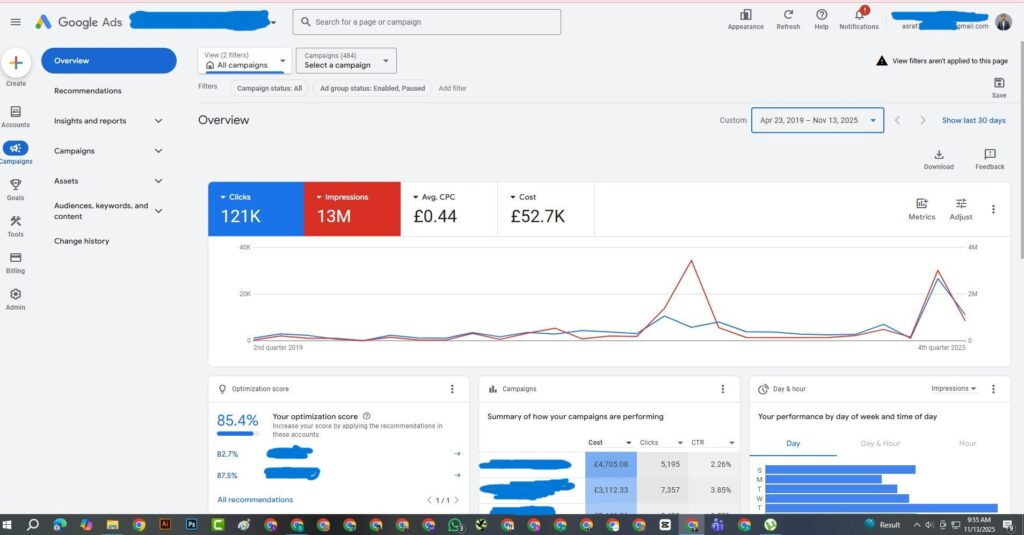Viewport: 1024px width, 535px height.
Task: Open chart card more options menu
Action: pos(993,209)
